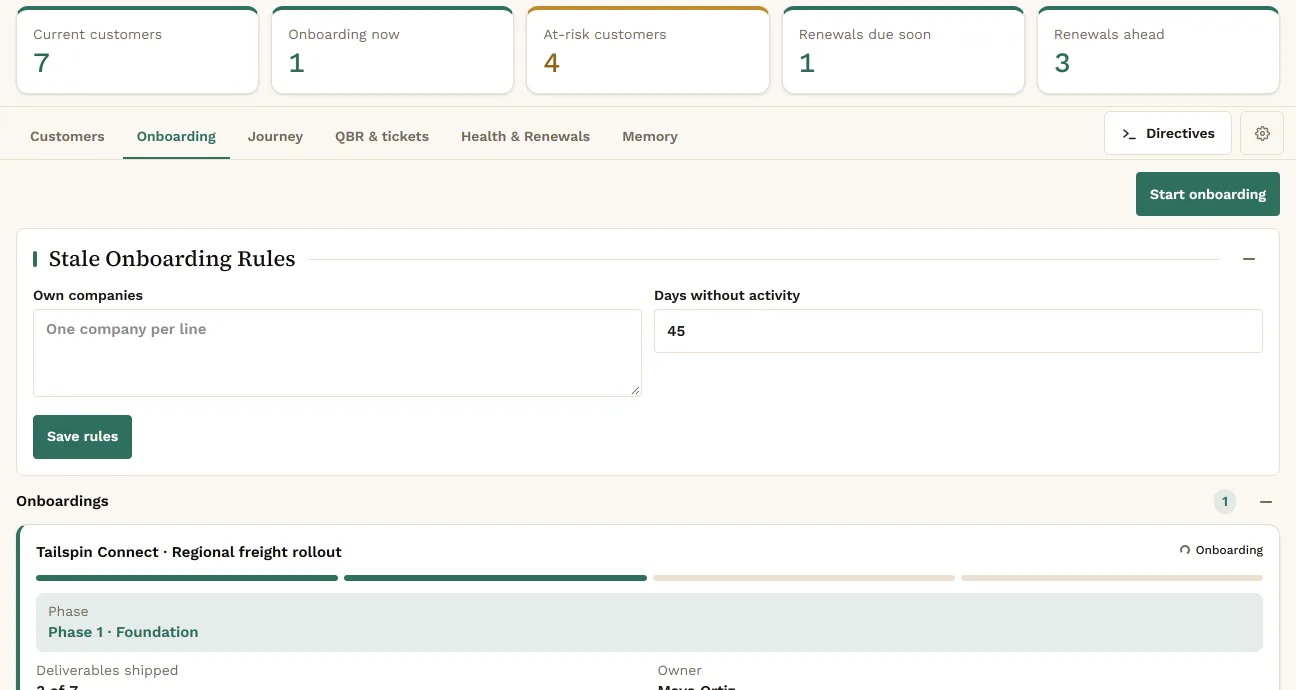Collapse the Stale Onboarding Rules section
The height and width of the screenshot is (690, 1296).
1249,259
